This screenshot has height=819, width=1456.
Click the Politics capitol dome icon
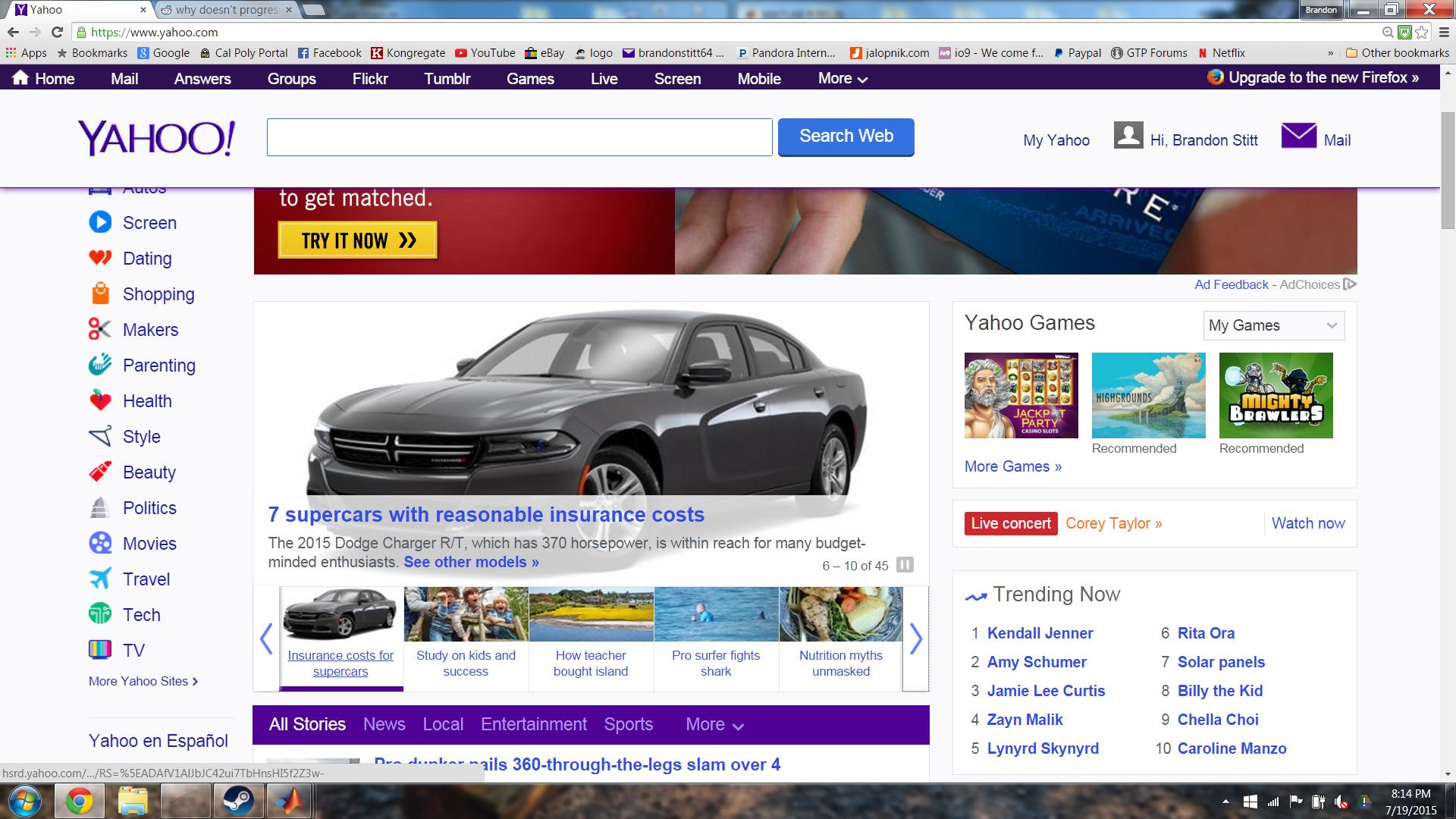(100, 507)
